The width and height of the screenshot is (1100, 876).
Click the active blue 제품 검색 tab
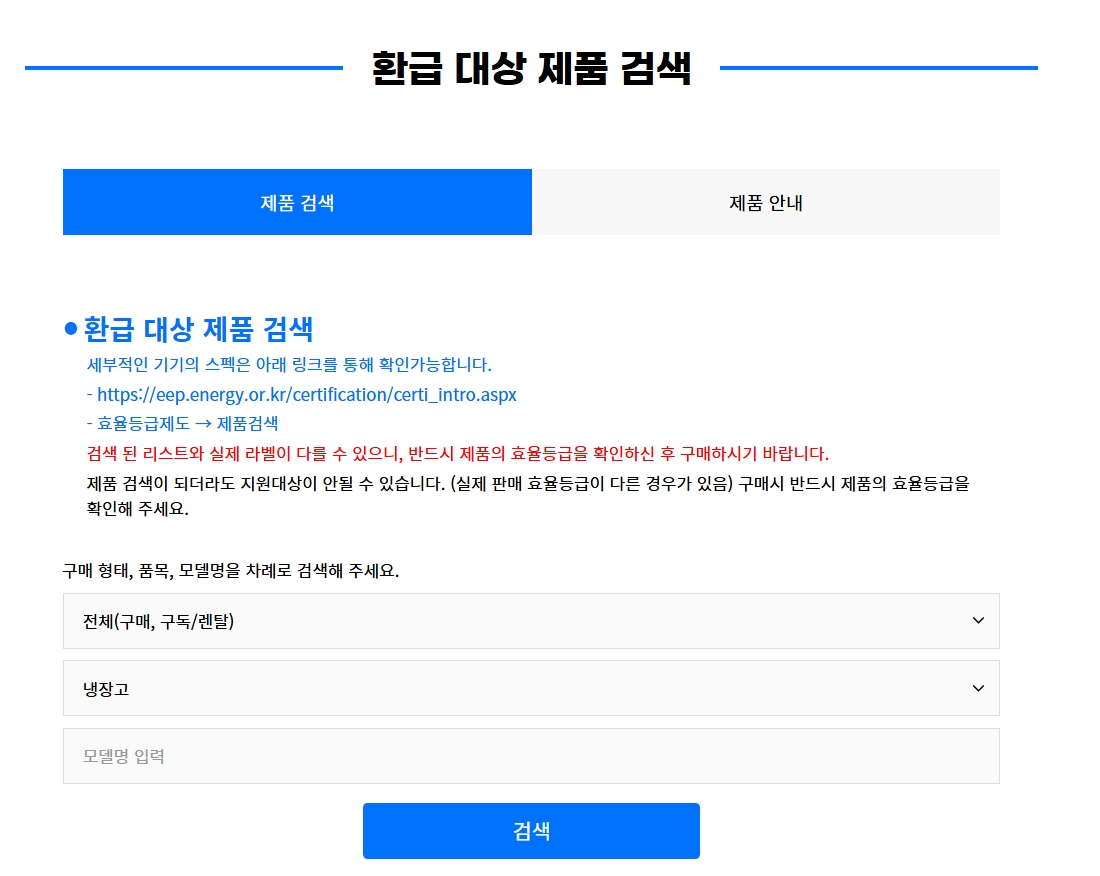(297, 201)
